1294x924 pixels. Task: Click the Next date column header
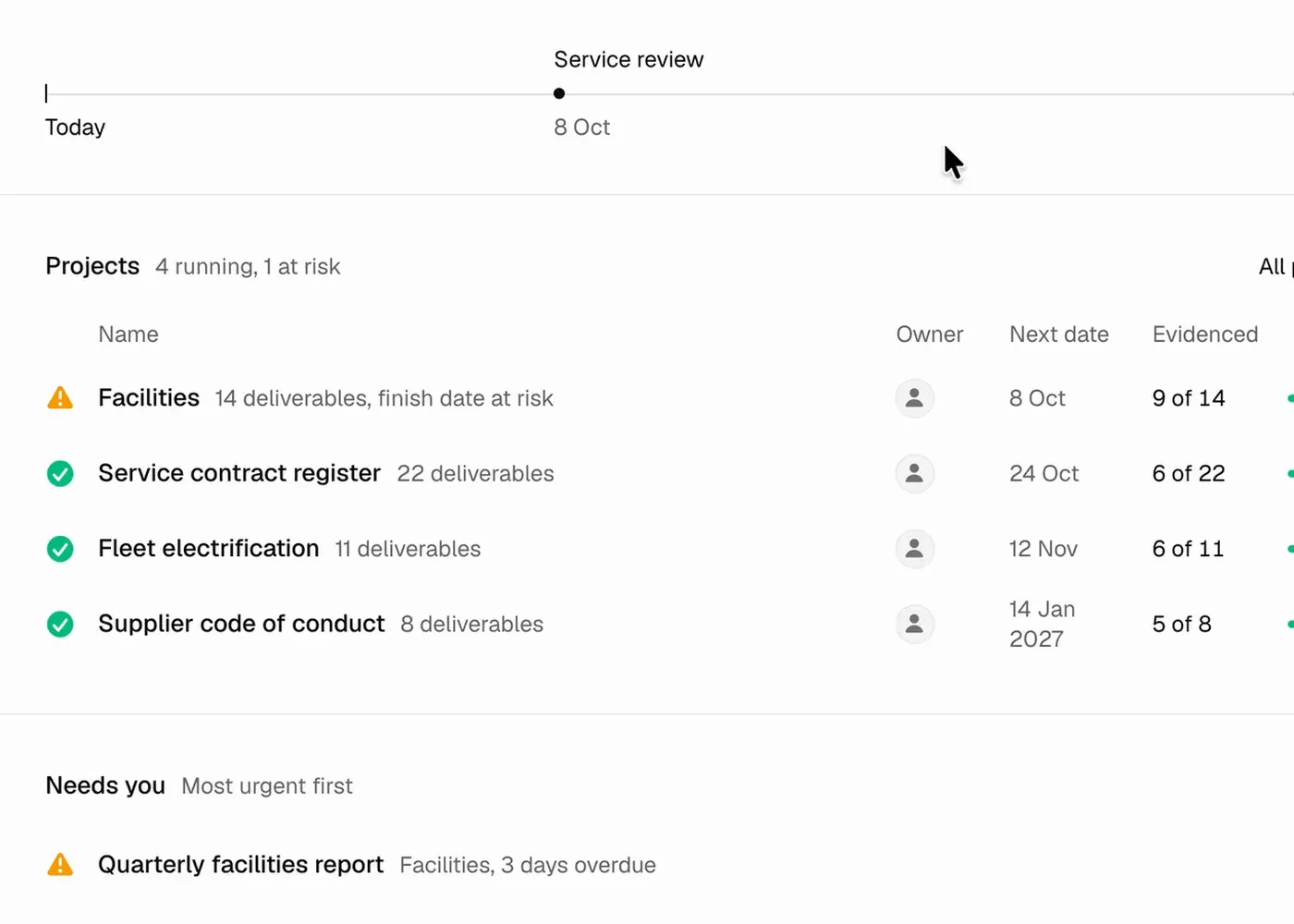pos(1059,334)
